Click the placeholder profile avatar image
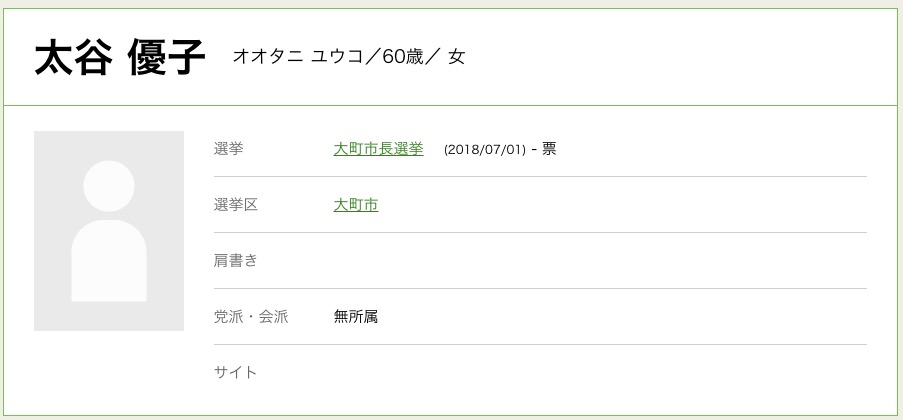This screenshot has height=420, width=903. 109,231
